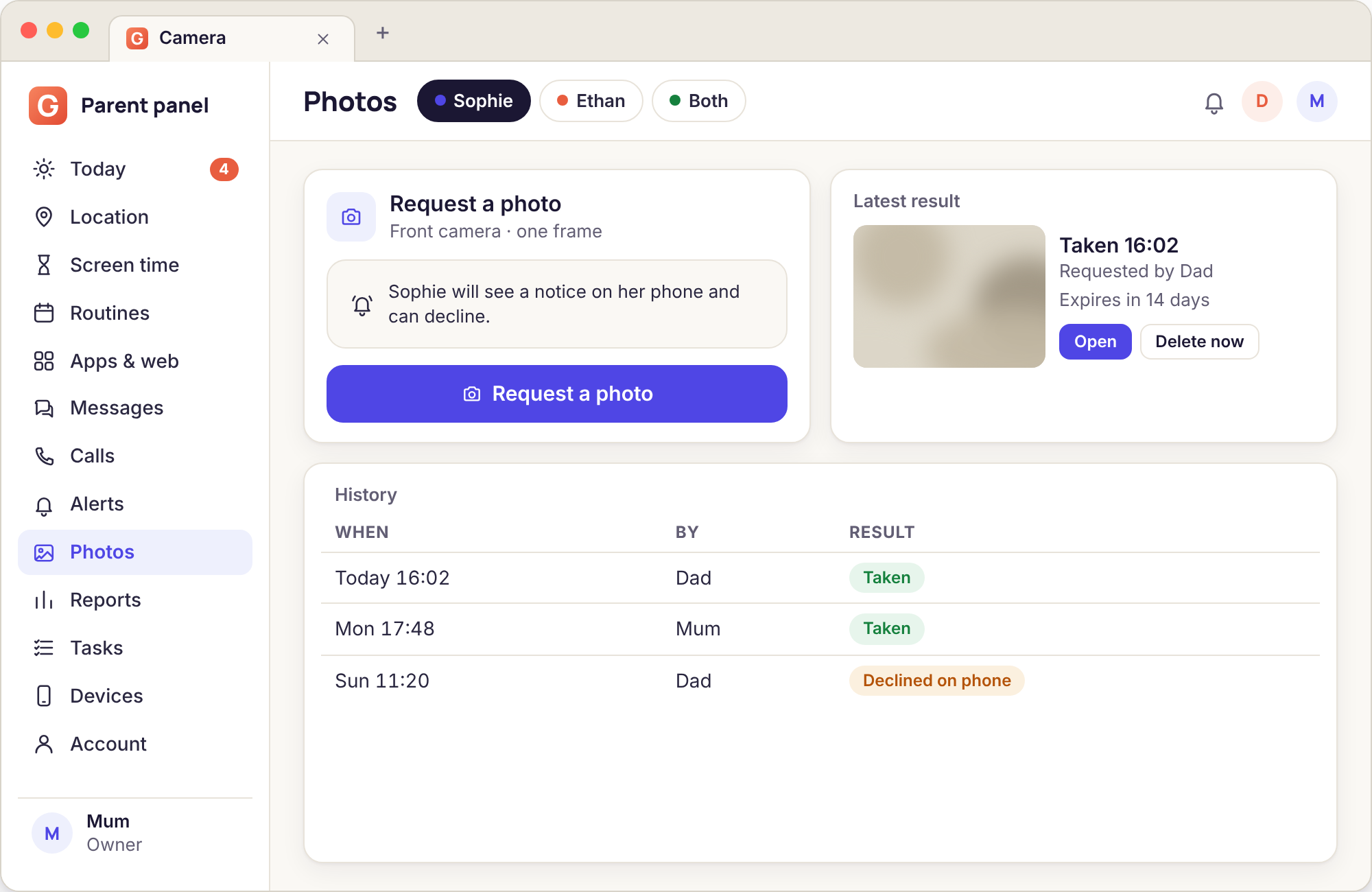Click the camera icon beside Request a photo heading
The image size is (1372, 892).
[x=351, y=217]
